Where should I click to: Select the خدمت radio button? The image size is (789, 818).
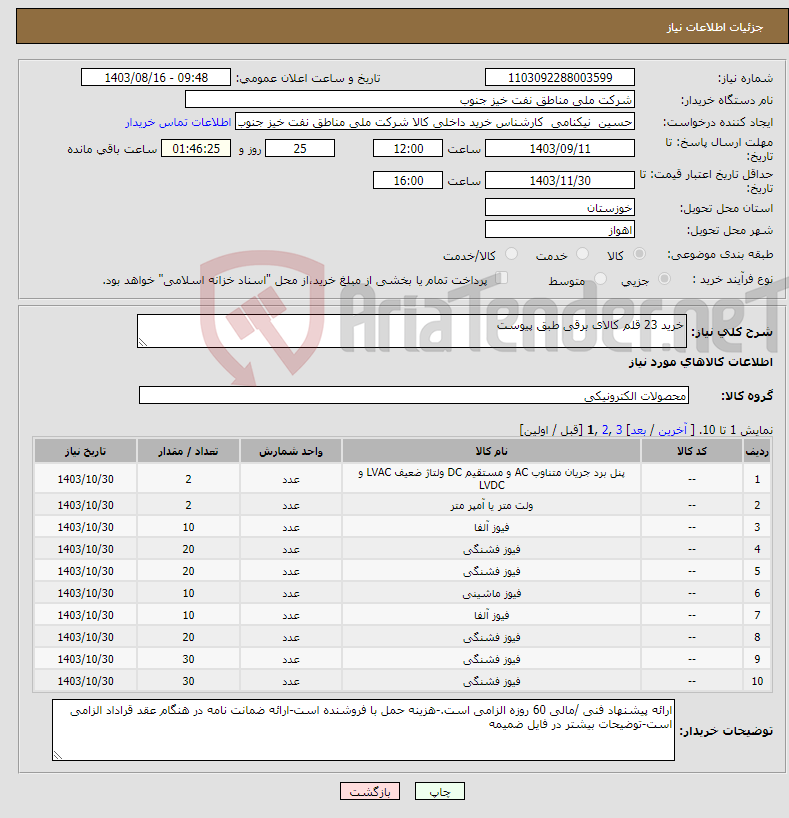click(x=582, y=254)
